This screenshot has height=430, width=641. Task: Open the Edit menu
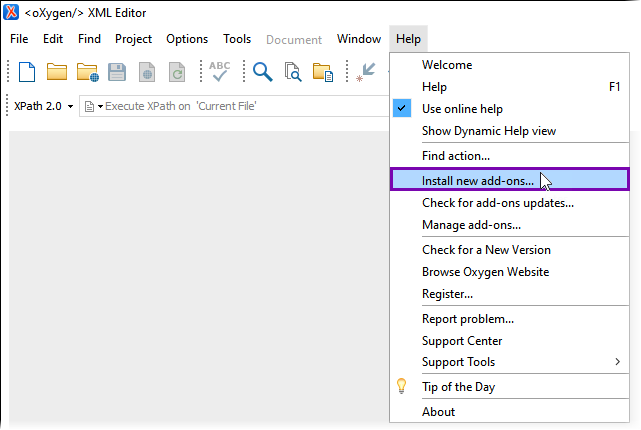coord(53,39)
